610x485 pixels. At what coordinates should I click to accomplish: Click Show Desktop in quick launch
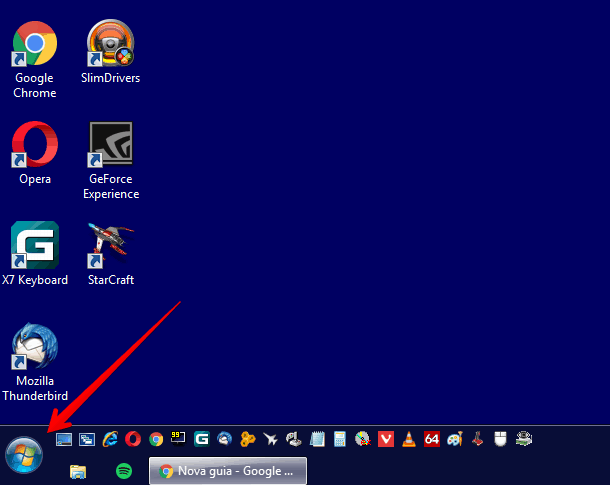(64, 439)
